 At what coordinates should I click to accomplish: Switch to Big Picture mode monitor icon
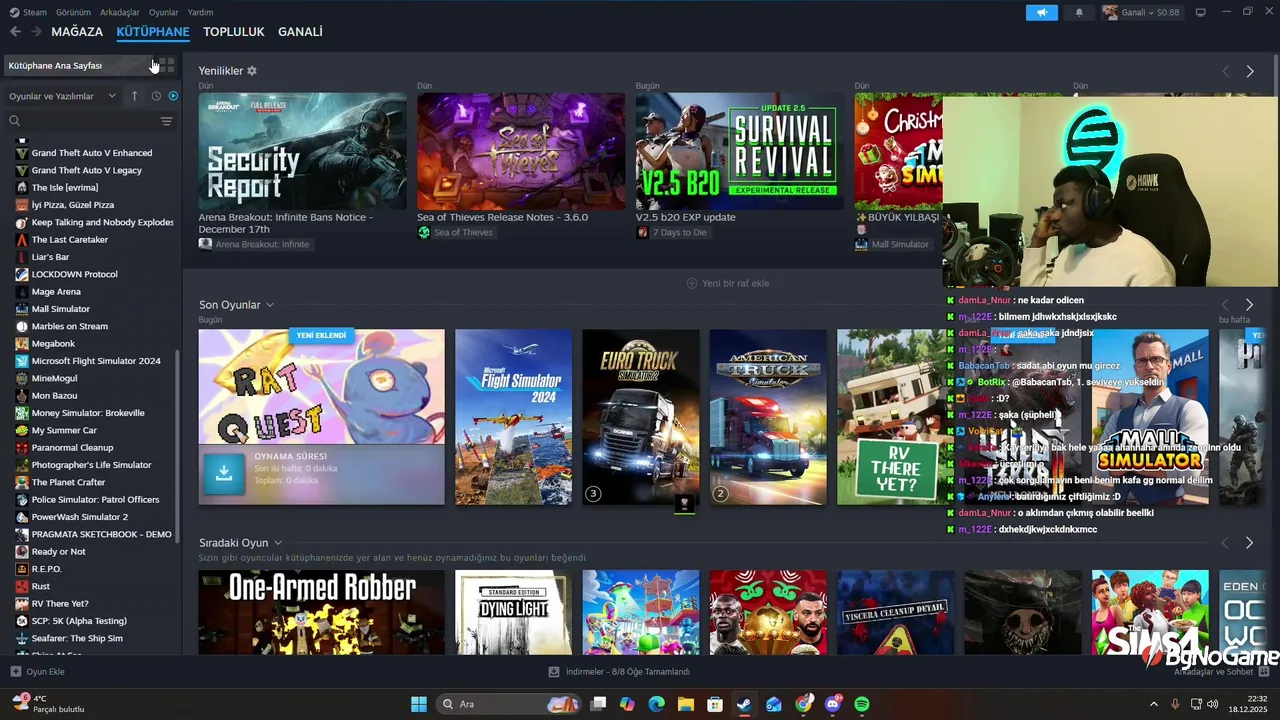click(x=1201, y=12)
